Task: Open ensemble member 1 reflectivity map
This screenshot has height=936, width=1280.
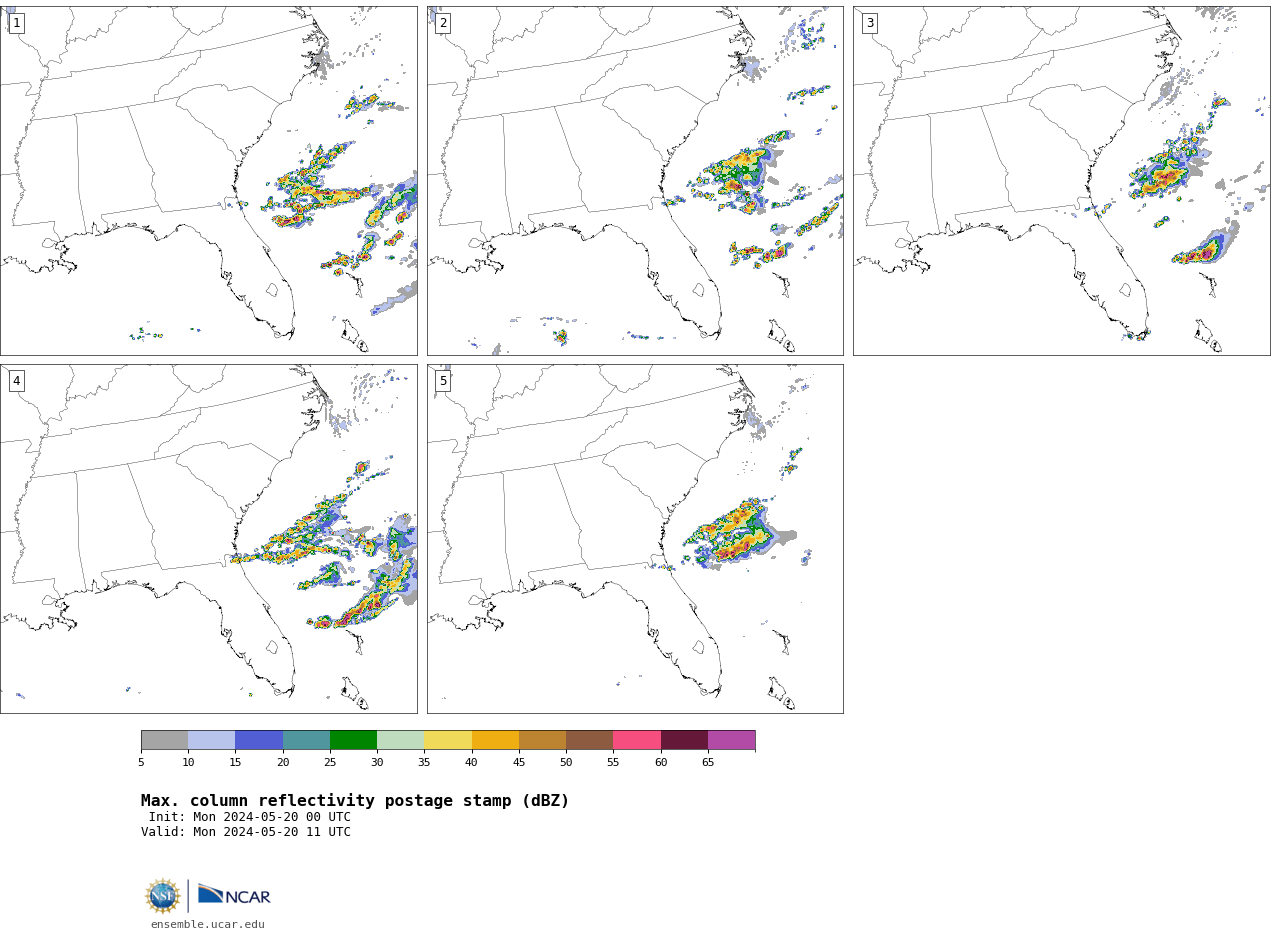Action: [208, 181]
